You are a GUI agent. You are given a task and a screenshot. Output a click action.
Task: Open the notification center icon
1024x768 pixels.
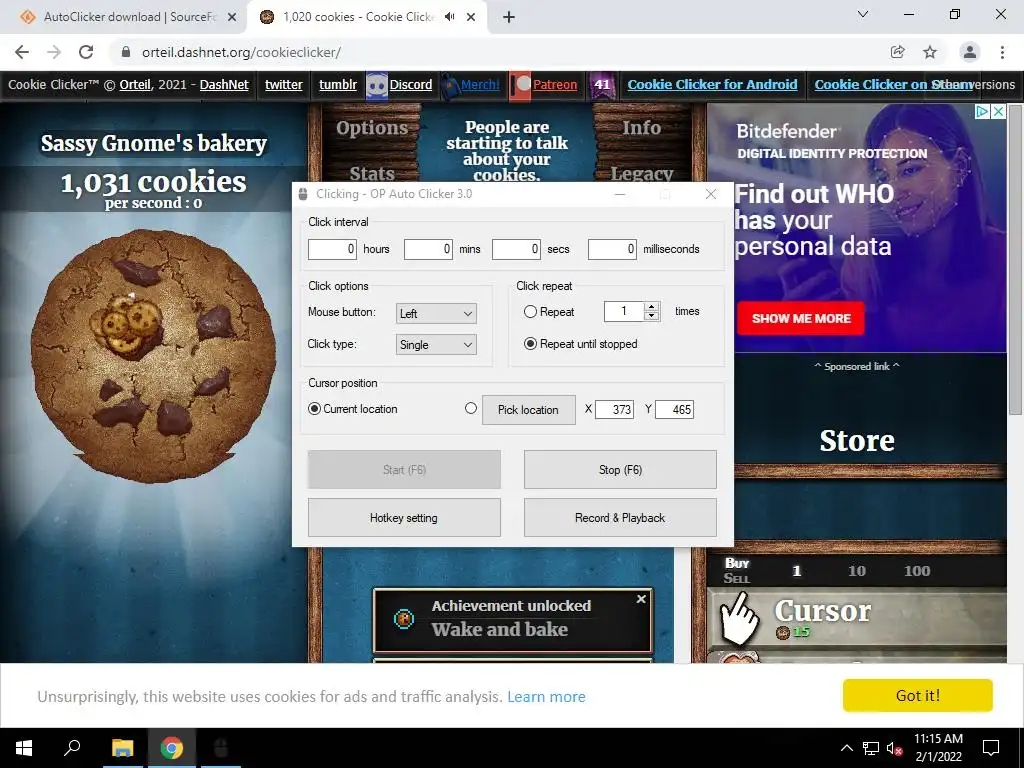991,748
